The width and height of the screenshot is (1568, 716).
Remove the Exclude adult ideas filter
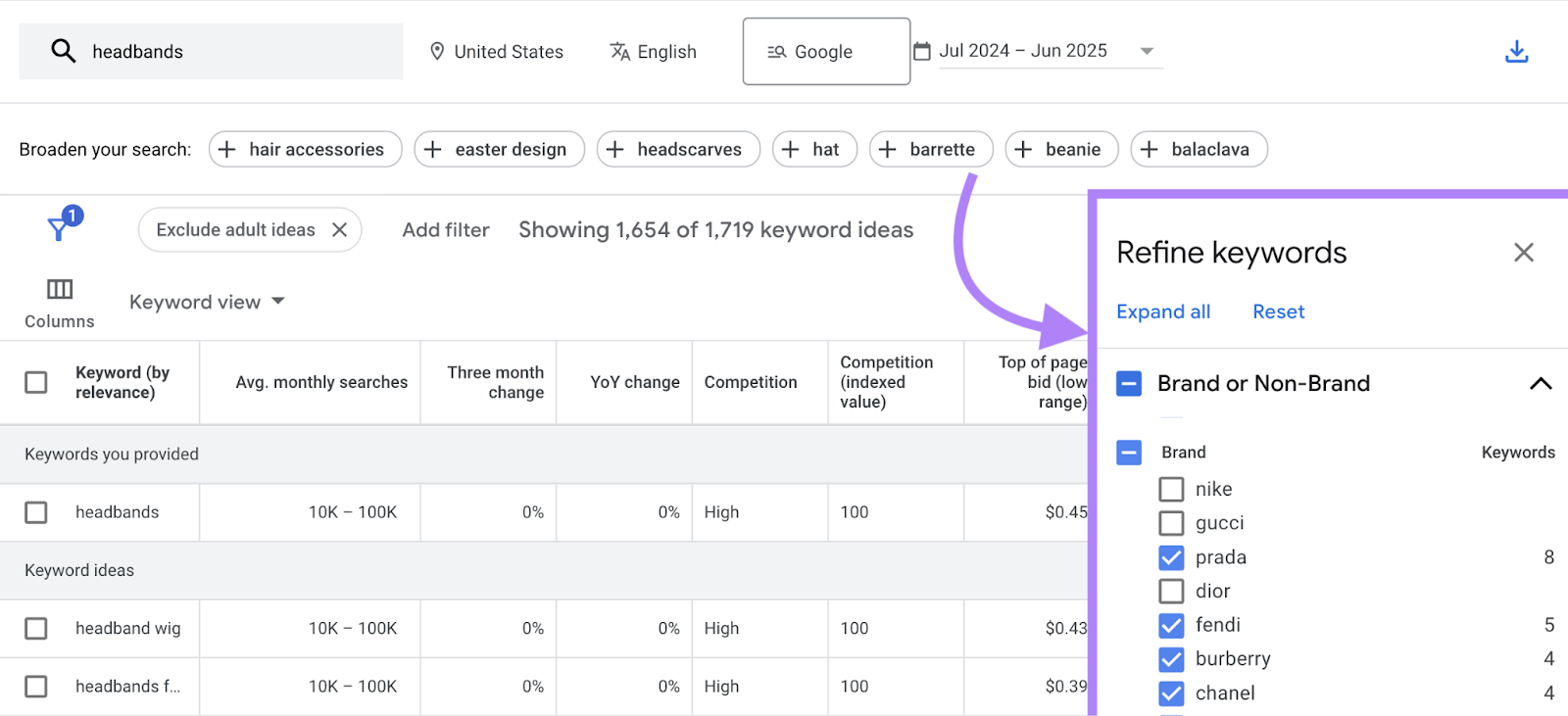[340, 230]
